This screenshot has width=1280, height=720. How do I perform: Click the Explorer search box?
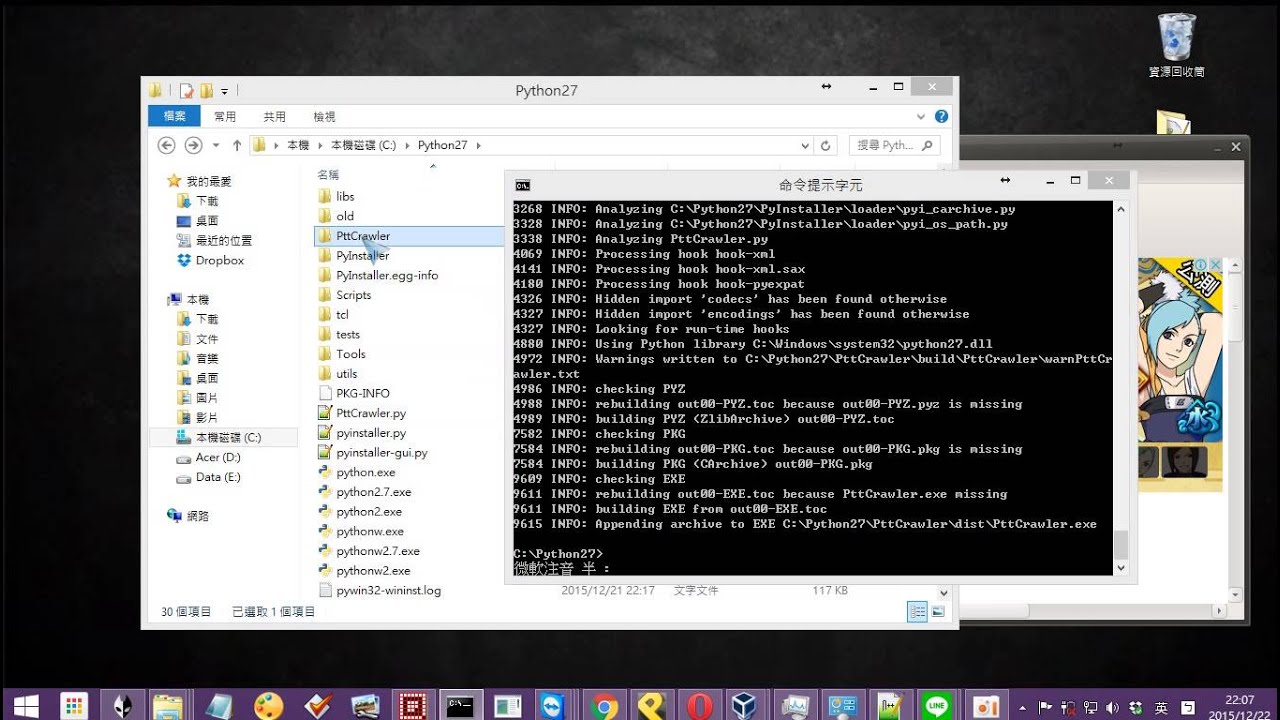point(894,145)
